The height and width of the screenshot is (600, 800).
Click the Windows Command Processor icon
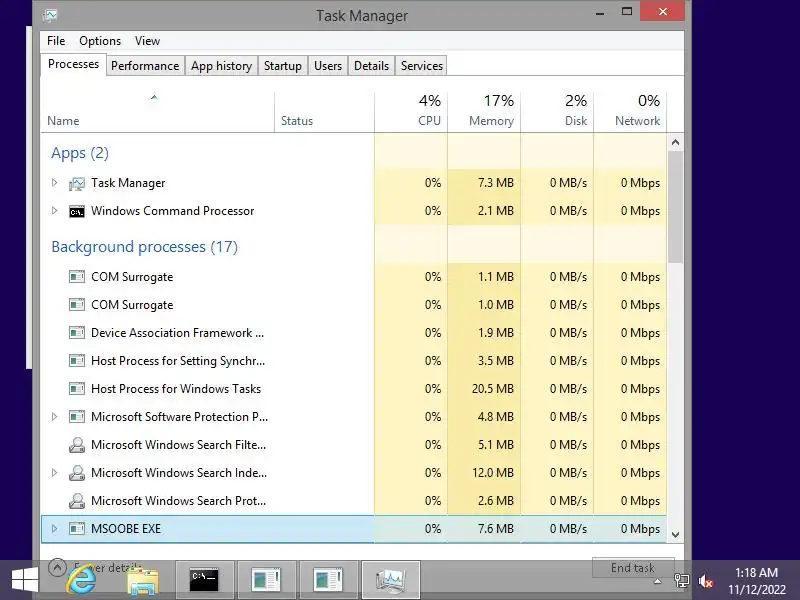(x=77, y=211)
